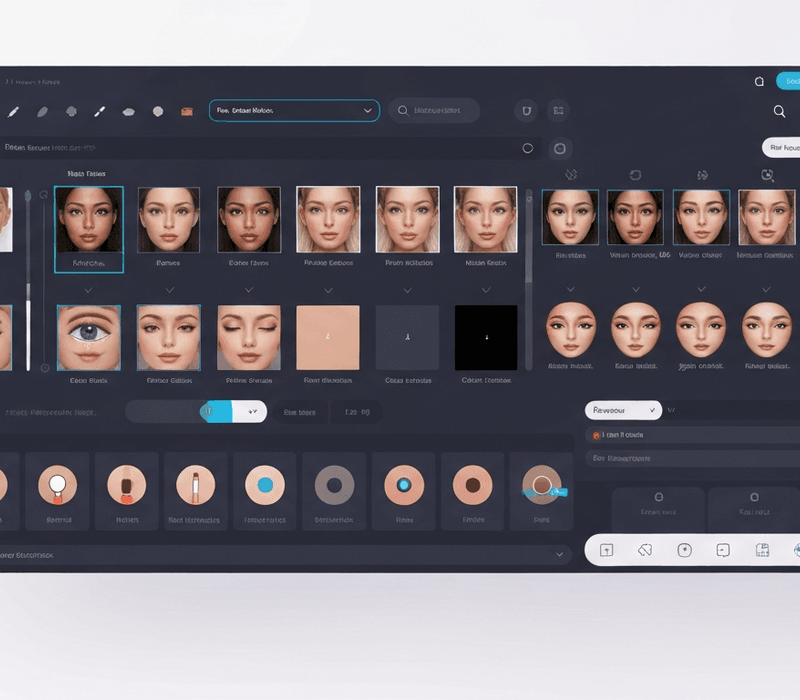800x700 pixels.
Task: Click the right card with circle icon below the rows
Action: pos(754,509)
